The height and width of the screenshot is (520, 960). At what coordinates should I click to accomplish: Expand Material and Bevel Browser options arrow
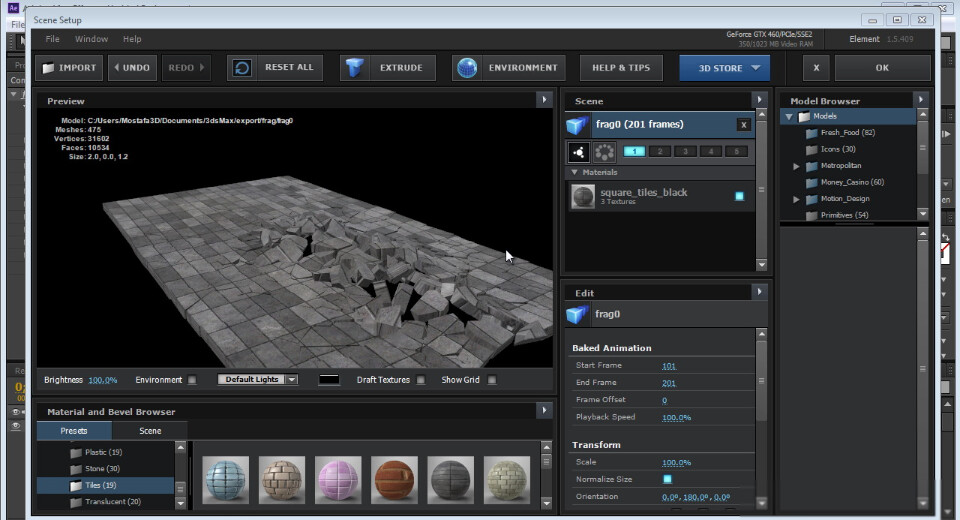[x=544, y=410]
